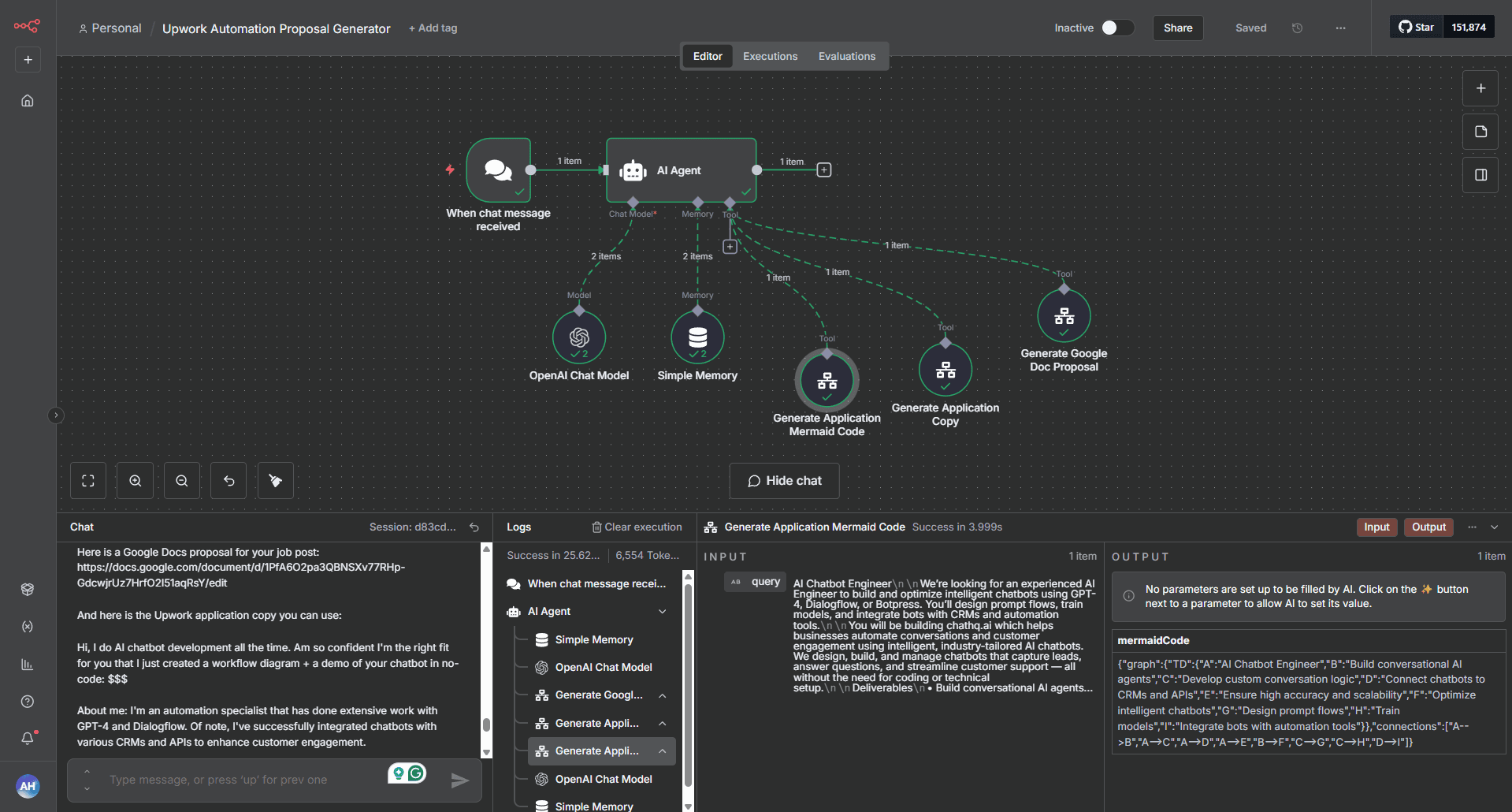
Task: Toggle the Input panel button
Action: click(x=1376, y=527)
